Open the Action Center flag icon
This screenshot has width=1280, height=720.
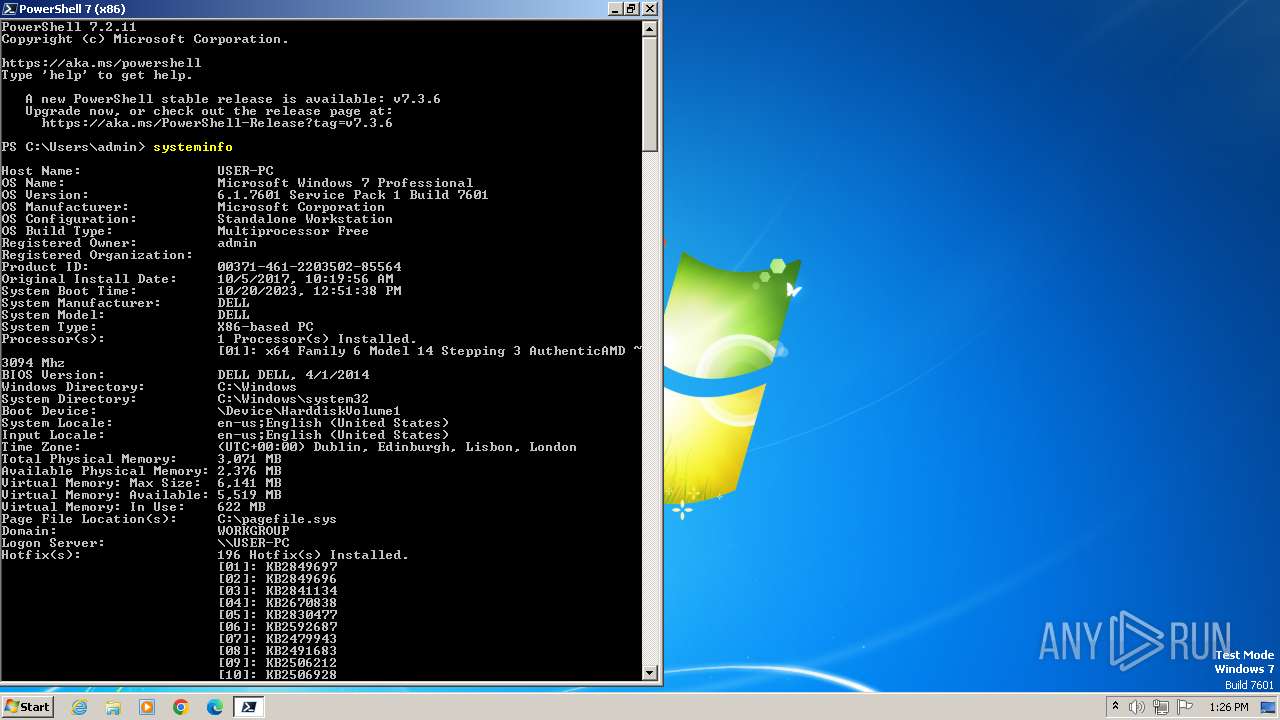point(1184,707)
